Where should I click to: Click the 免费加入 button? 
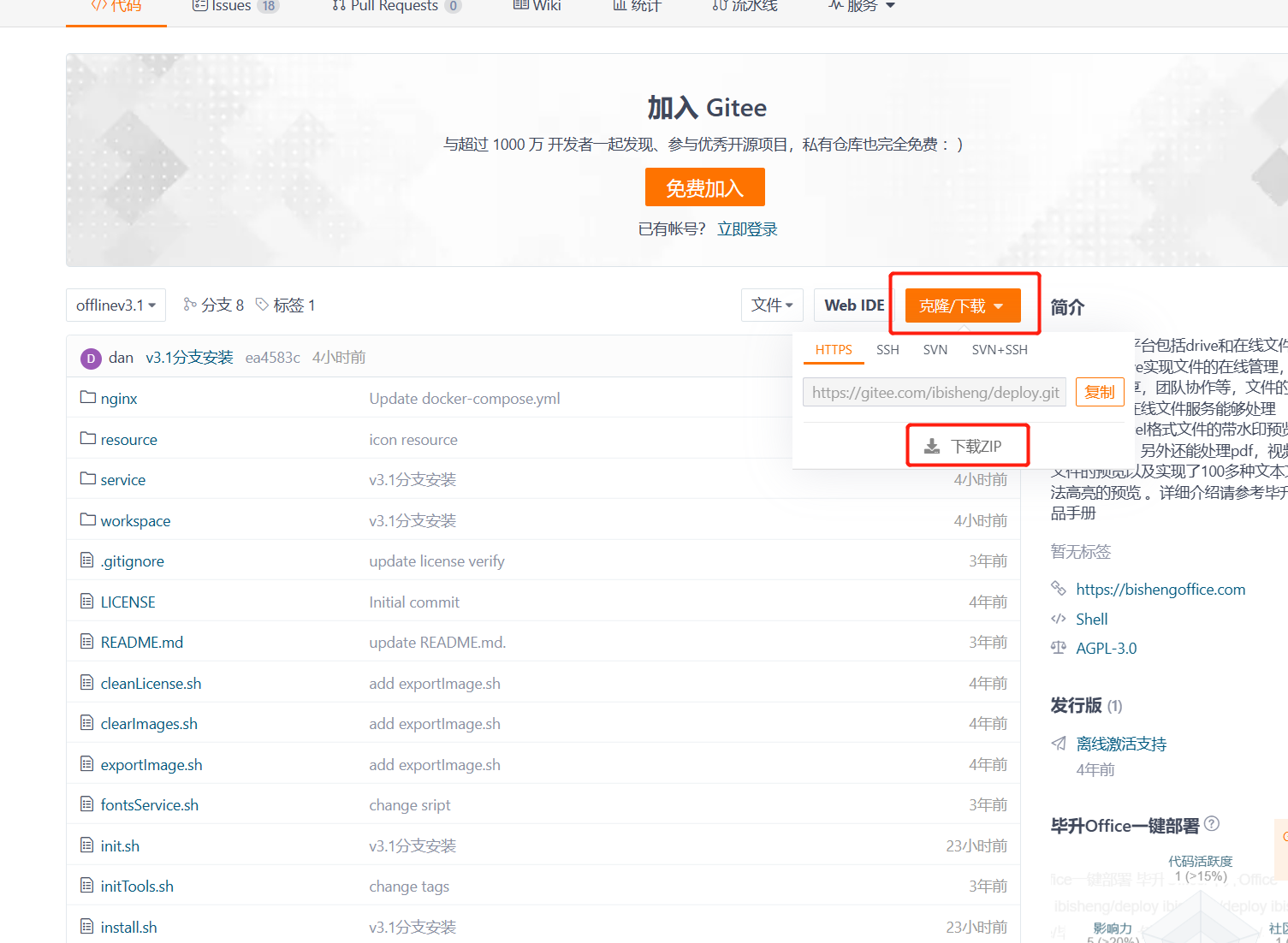click(x=705, y=187)
